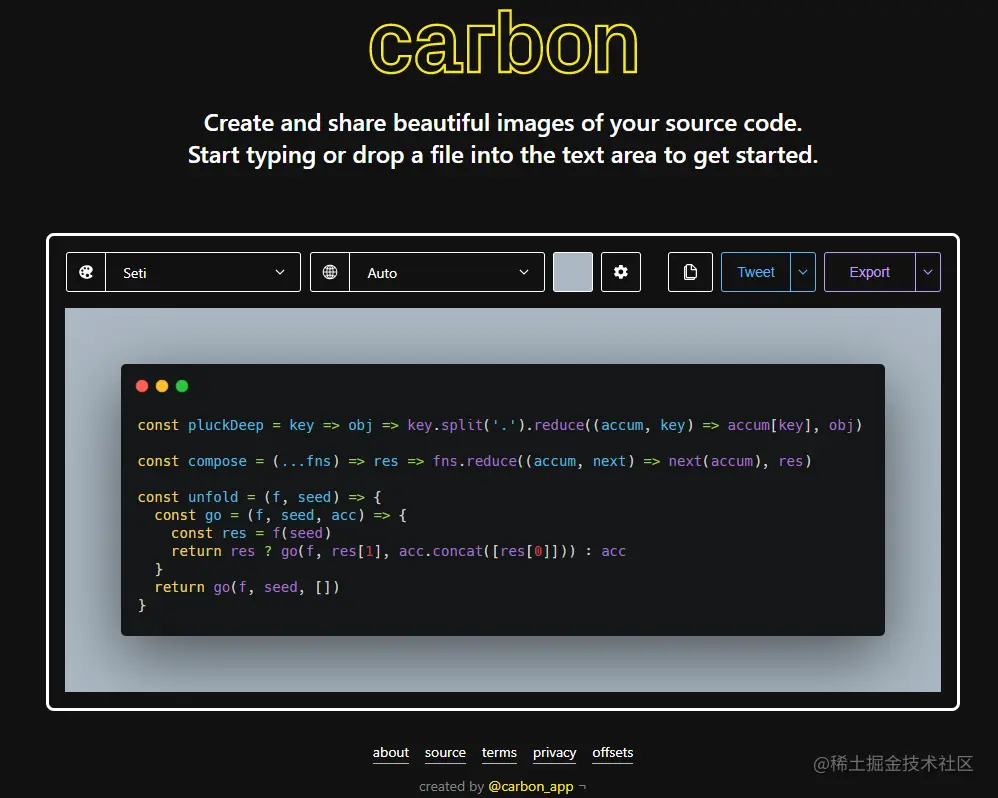This screenshot has height=798, width=998.
Task: Click the language globe icon
Action: tap(330, 272)
